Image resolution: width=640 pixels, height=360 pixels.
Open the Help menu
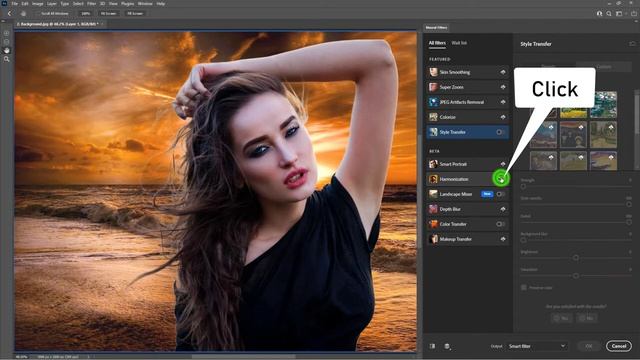[x=161, y=4]
